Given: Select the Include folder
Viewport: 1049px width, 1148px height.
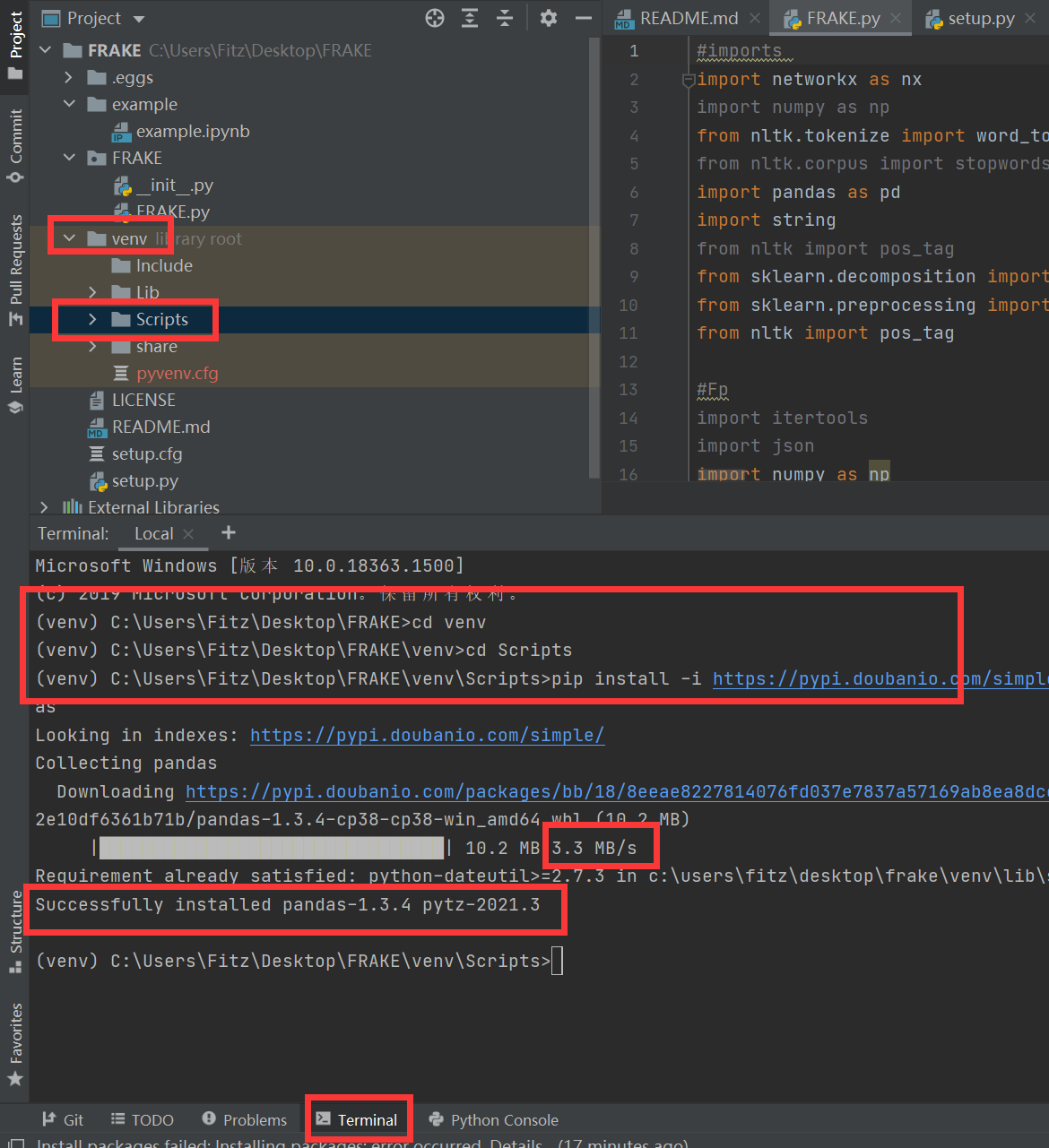Looking at the screenshot, I should click(x=152, y=265).
